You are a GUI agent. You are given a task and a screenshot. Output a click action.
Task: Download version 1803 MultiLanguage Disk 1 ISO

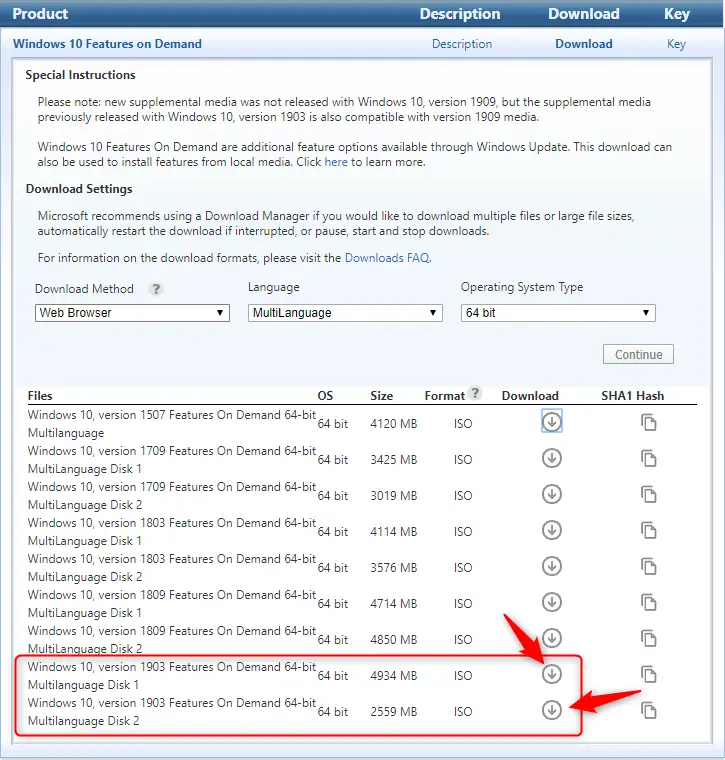coord(552,530)
